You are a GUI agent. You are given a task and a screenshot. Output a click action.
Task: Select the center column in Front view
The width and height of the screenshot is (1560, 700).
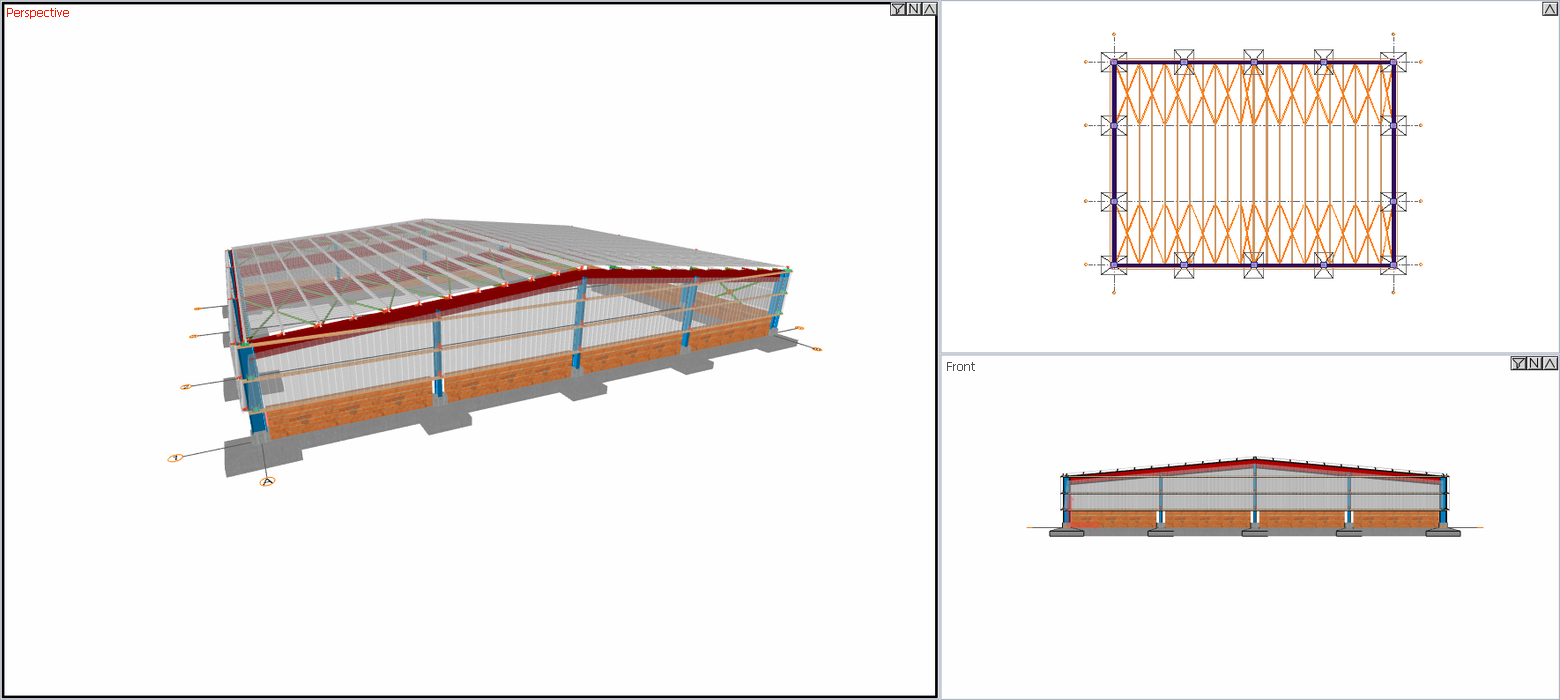click(1255, 495)
